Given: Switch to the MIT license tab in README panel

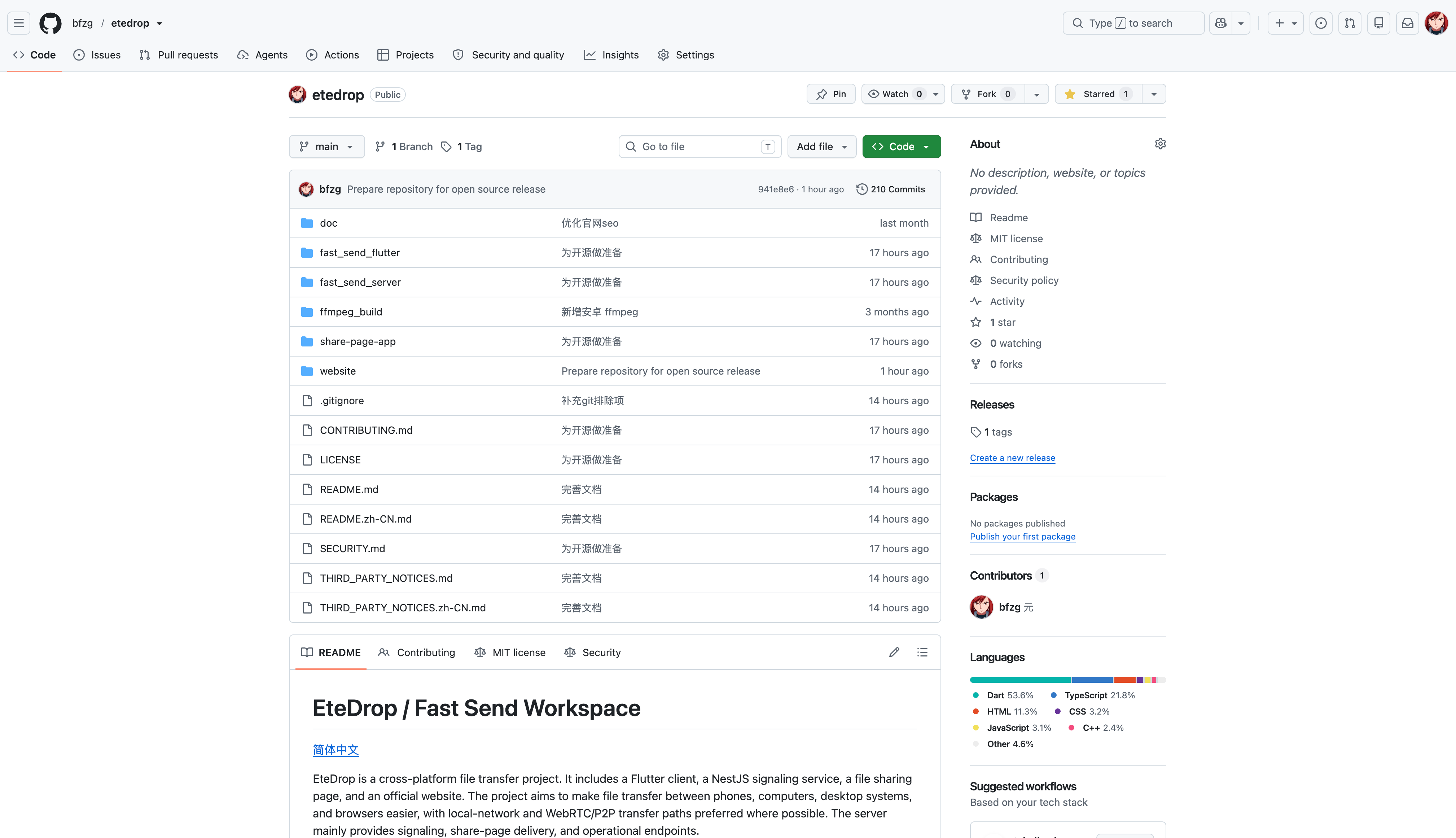Looking at the screenshot, I should 510,652.
